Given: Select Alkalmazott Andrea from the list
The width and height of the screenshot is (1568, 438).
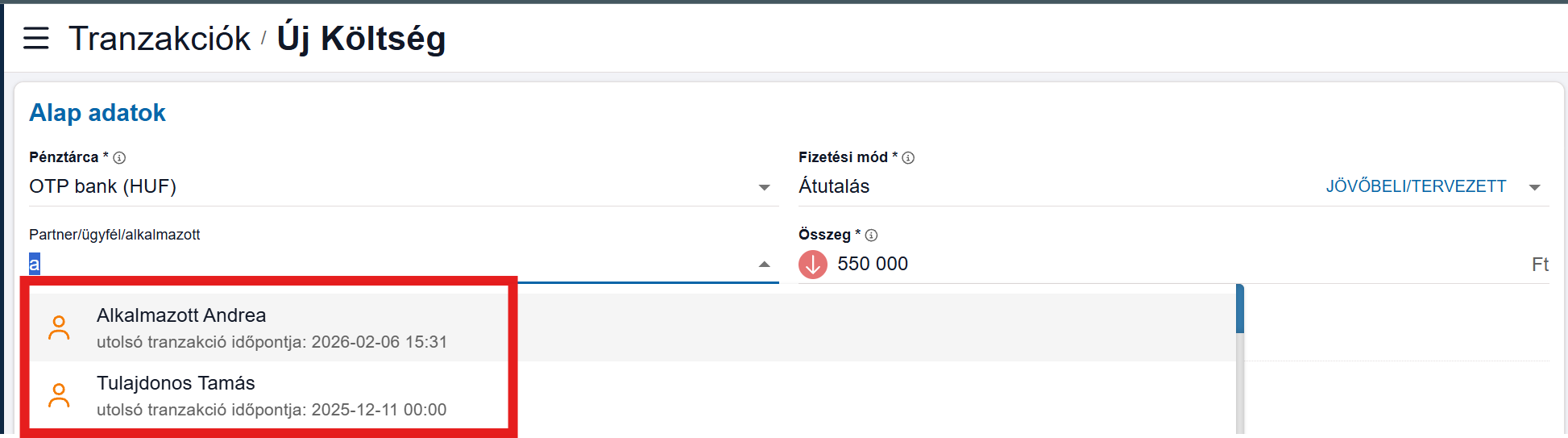Looking at the screenshot, I should coord(181,315).
